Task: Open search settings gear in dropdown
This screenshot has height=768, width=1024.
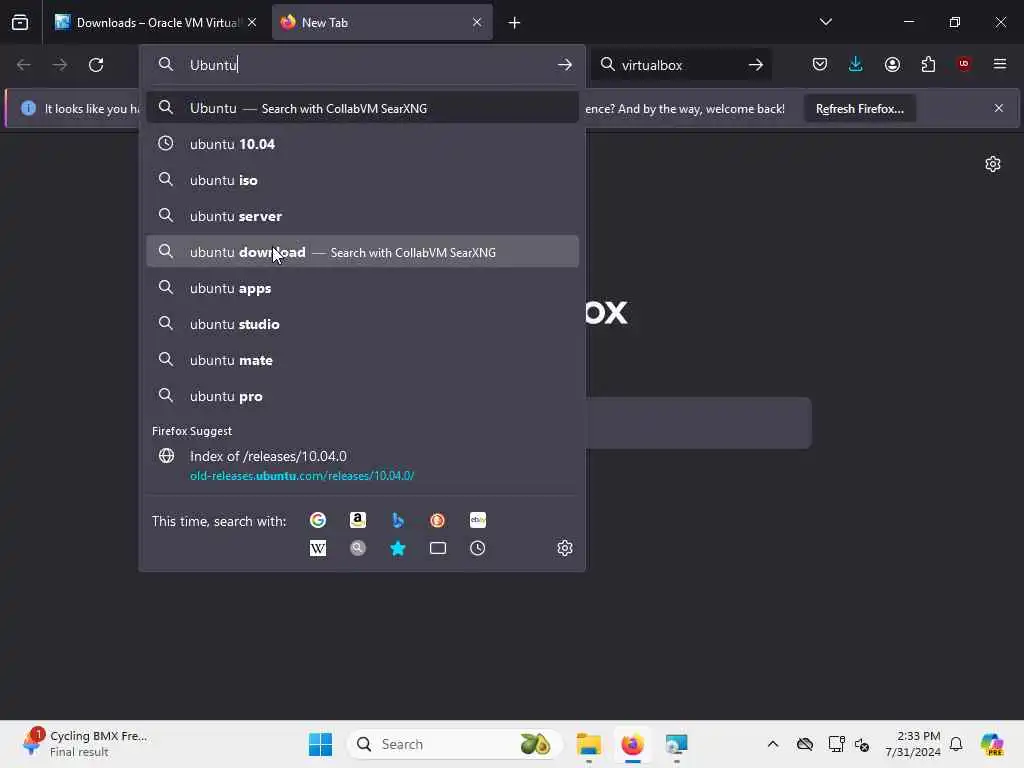Action: click(x=565, y=548)
